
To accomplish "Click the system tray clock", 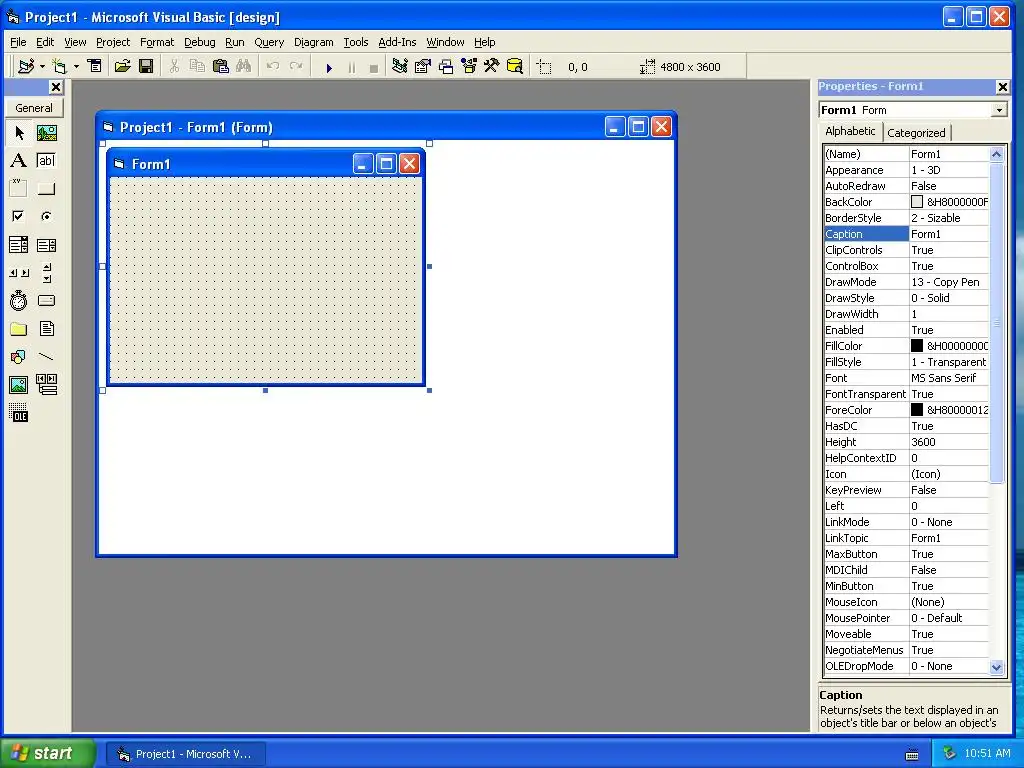I will point(987,753).
